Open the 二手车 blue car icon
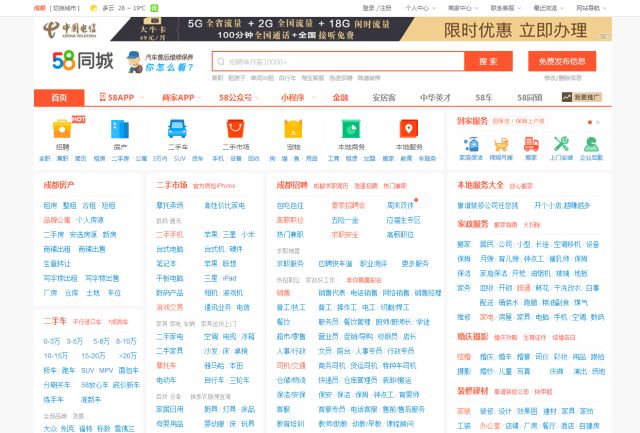The width and height of the screenshot is (640, 433). click(178, 129)
